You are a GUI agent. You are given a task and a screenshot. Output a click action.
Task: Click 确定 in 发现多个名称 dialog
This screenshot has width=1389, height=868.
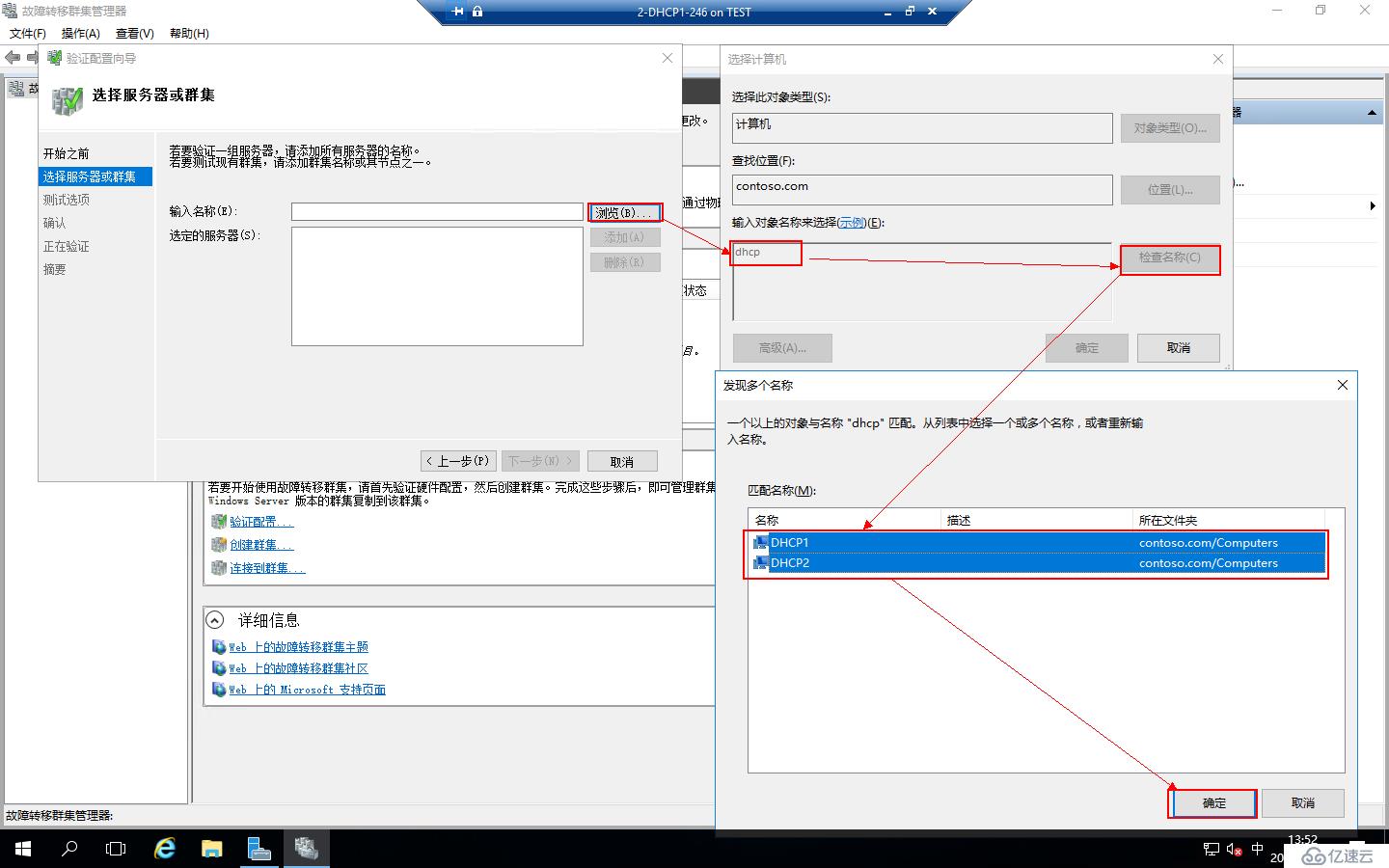point(1213,803)
